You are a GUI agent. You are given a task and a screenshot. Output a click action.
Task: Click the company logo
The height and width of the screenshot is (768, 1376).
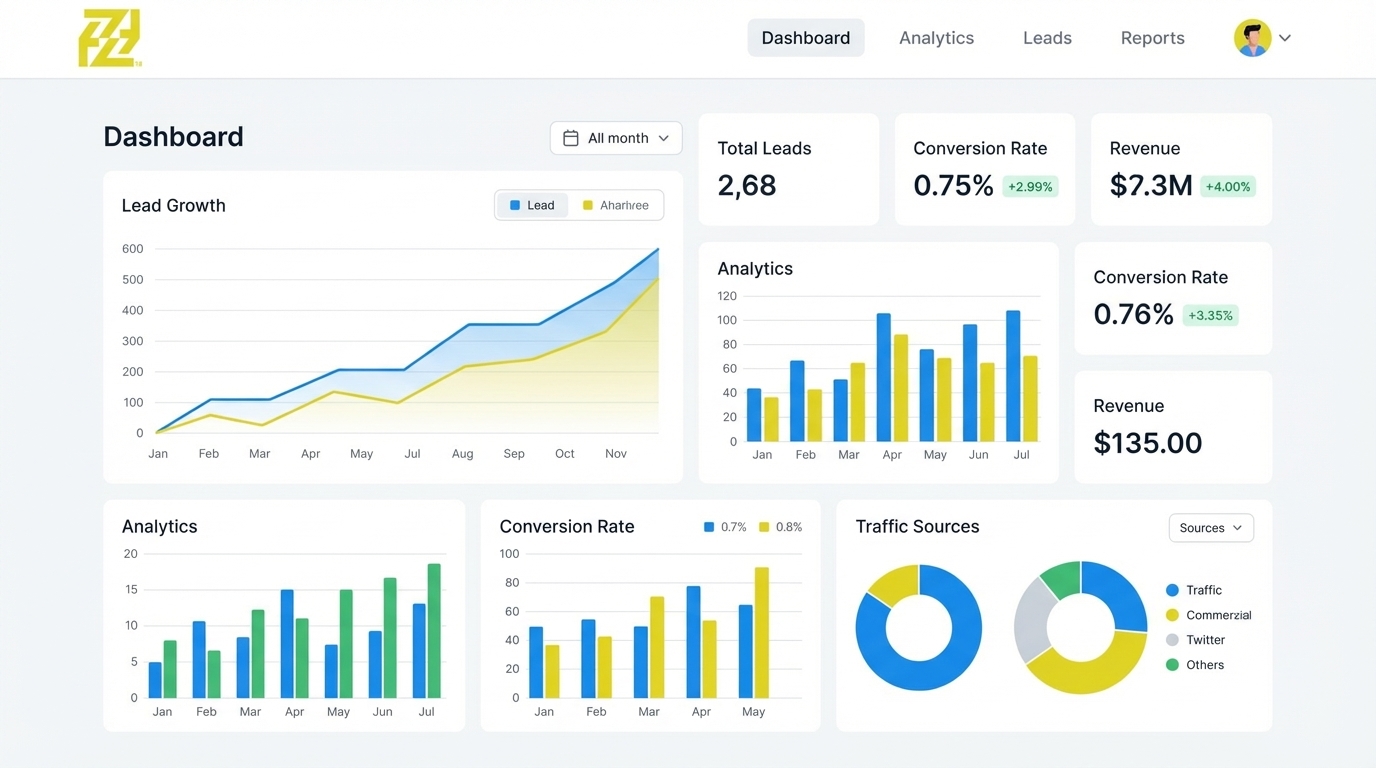110,37
